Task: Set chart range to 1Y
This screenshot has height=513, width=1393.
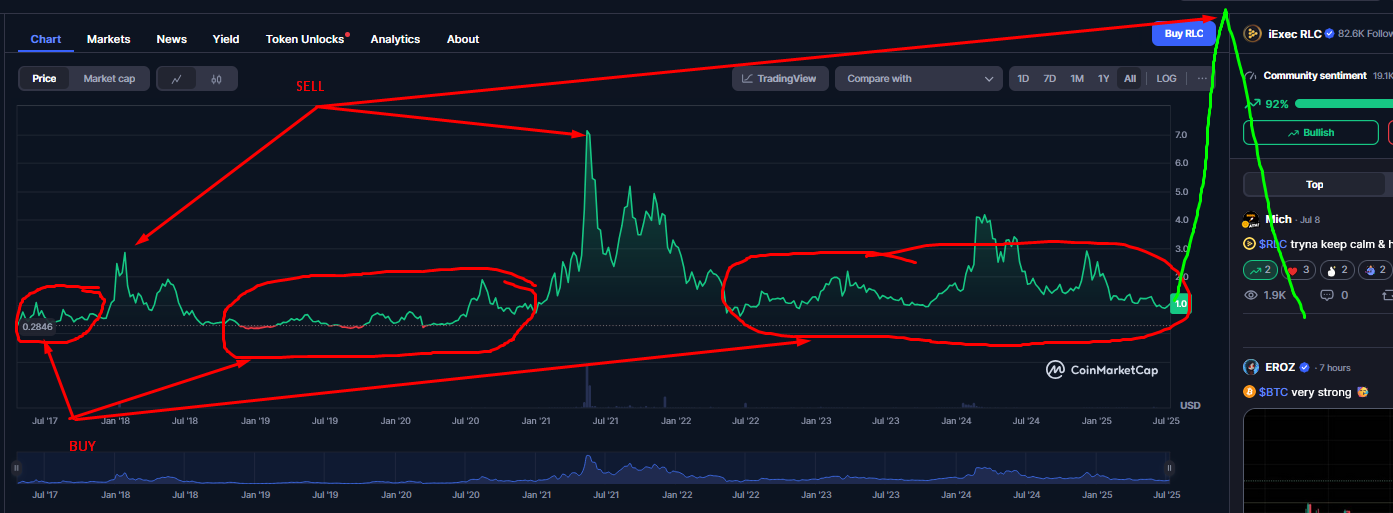Action: (1103, 78)
